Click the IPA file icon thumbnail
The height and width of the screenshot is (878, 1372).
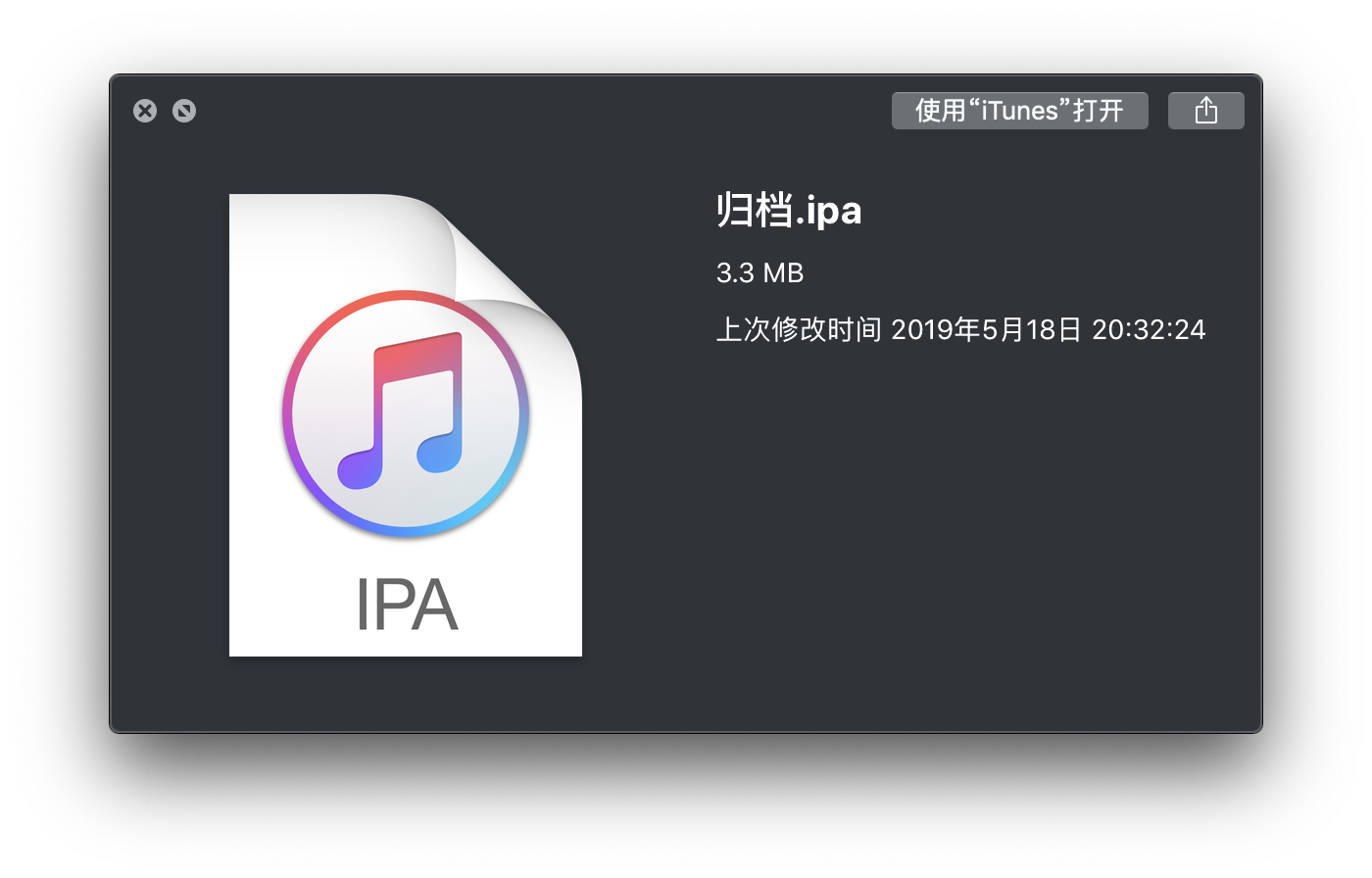click(406, 424)
